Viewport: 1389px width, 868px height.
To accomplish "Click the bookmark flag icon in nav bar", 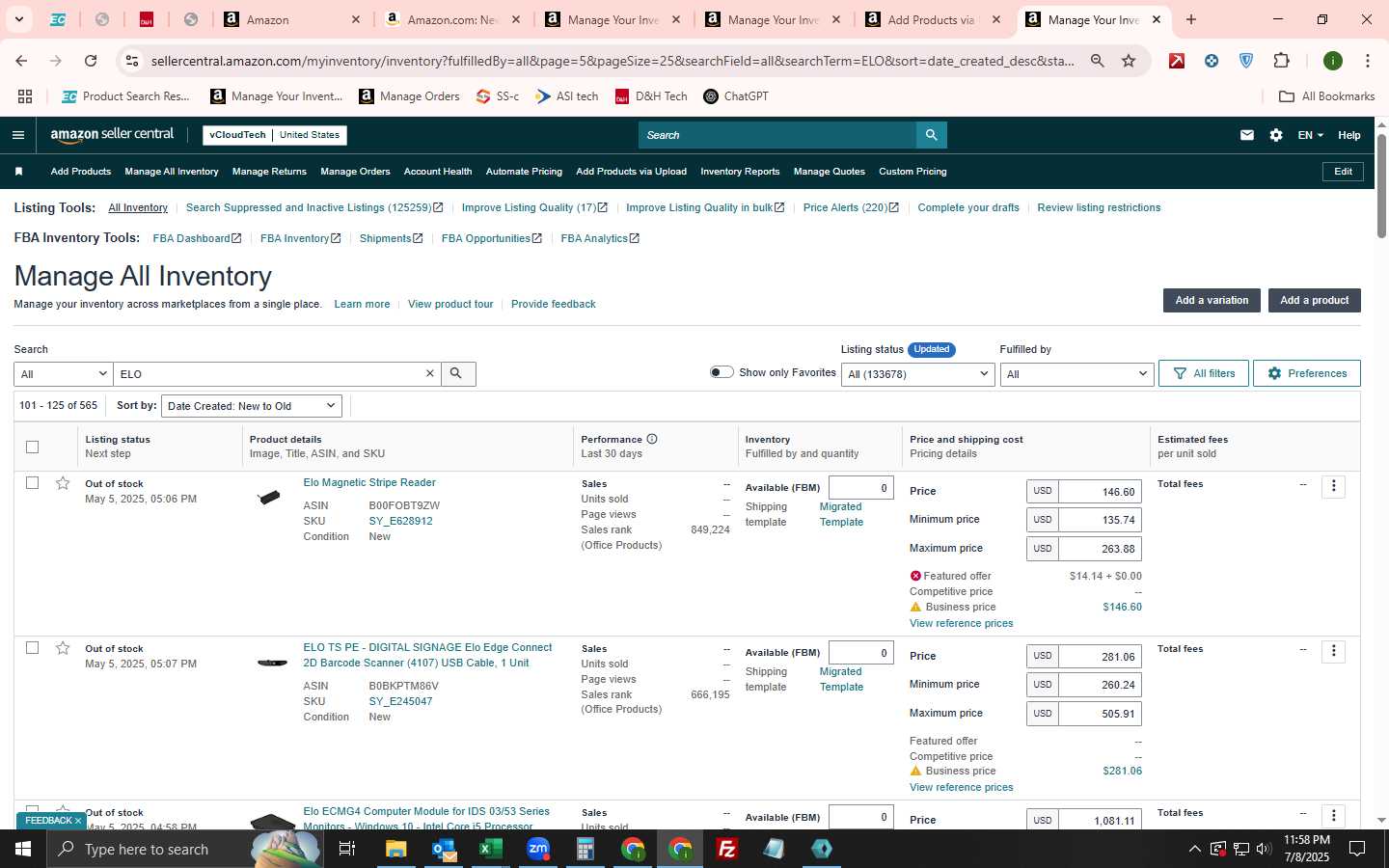I will tap(18, 172).
